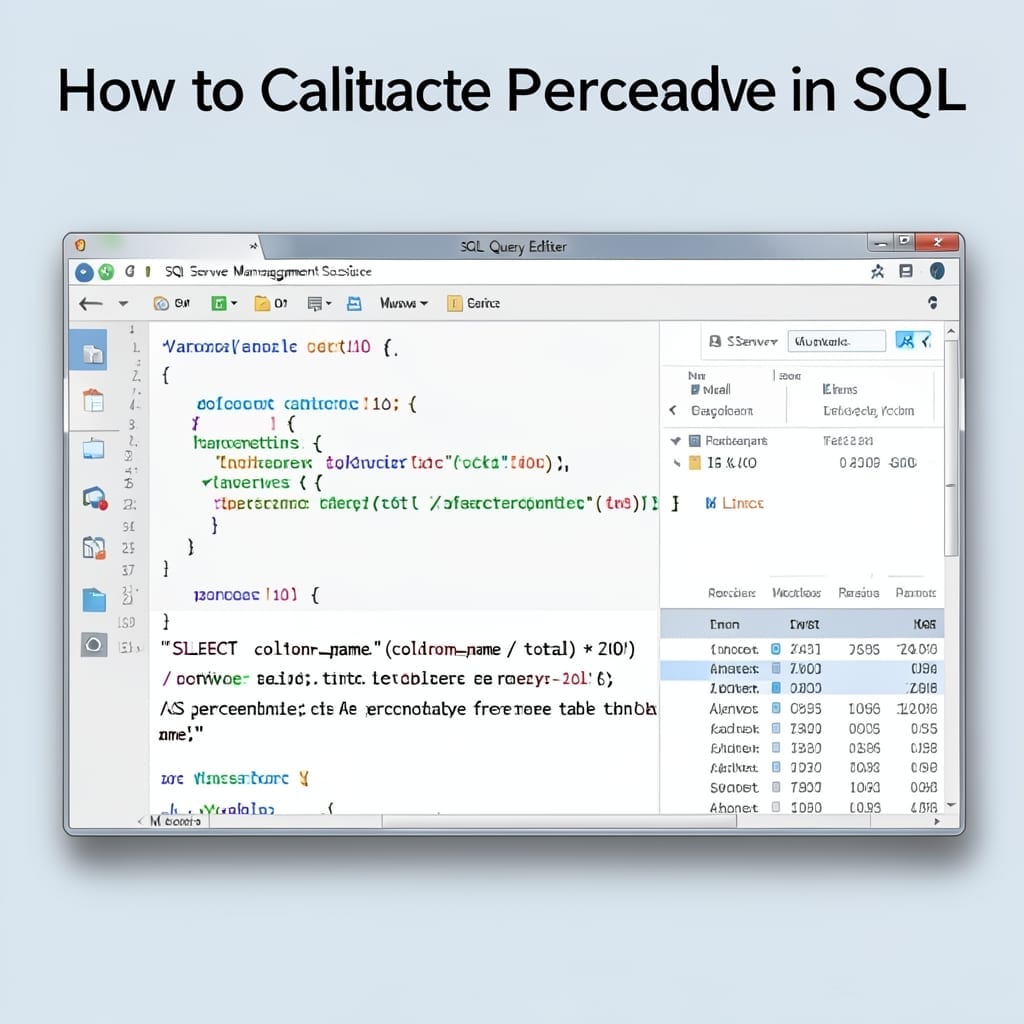Click the blue highlighted icon beside the search box
Screen dimensions: 1024x1024
(905, 341)
